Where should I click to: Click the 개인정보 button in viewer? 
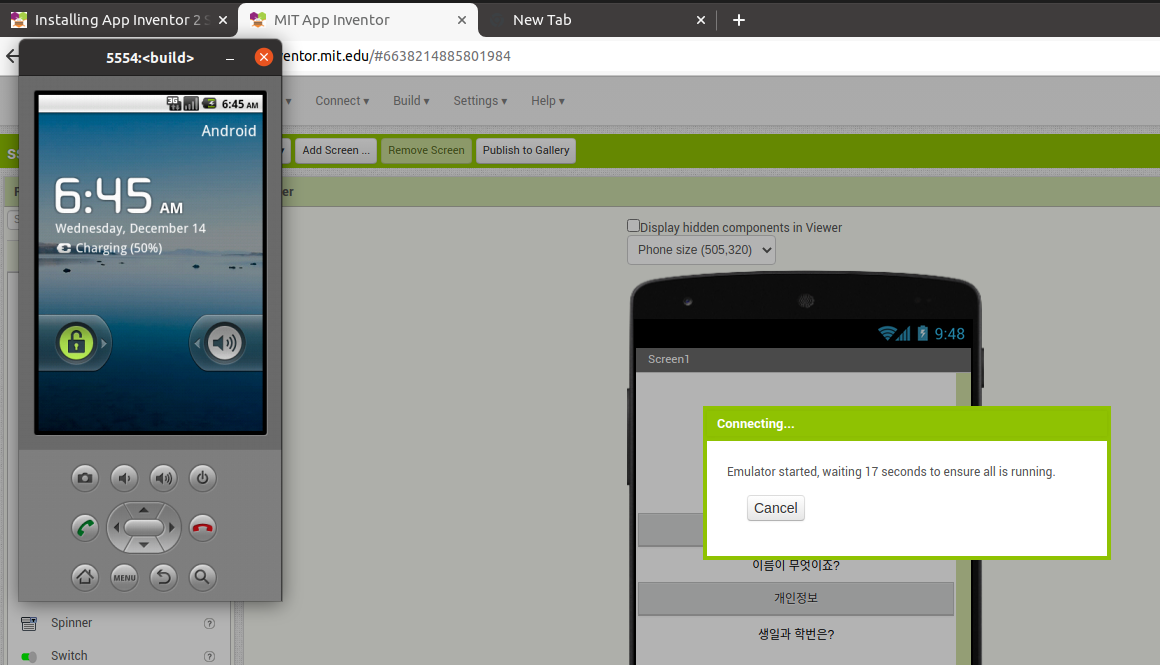pyautogui.click(x=796, y=598)
